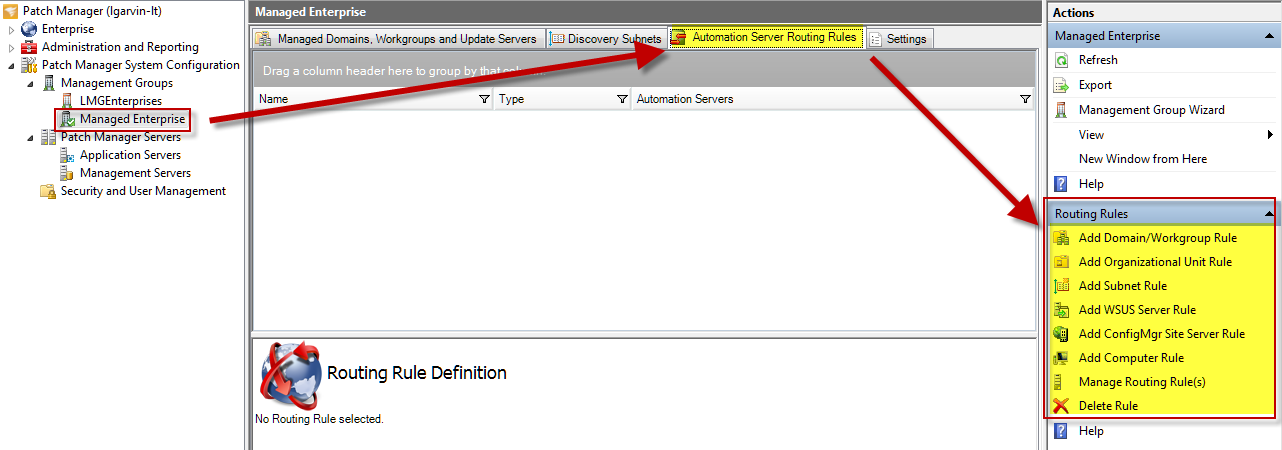Expand the Administration and Reporting node
The image size is (1282, 450).
(x=12, y=47)
